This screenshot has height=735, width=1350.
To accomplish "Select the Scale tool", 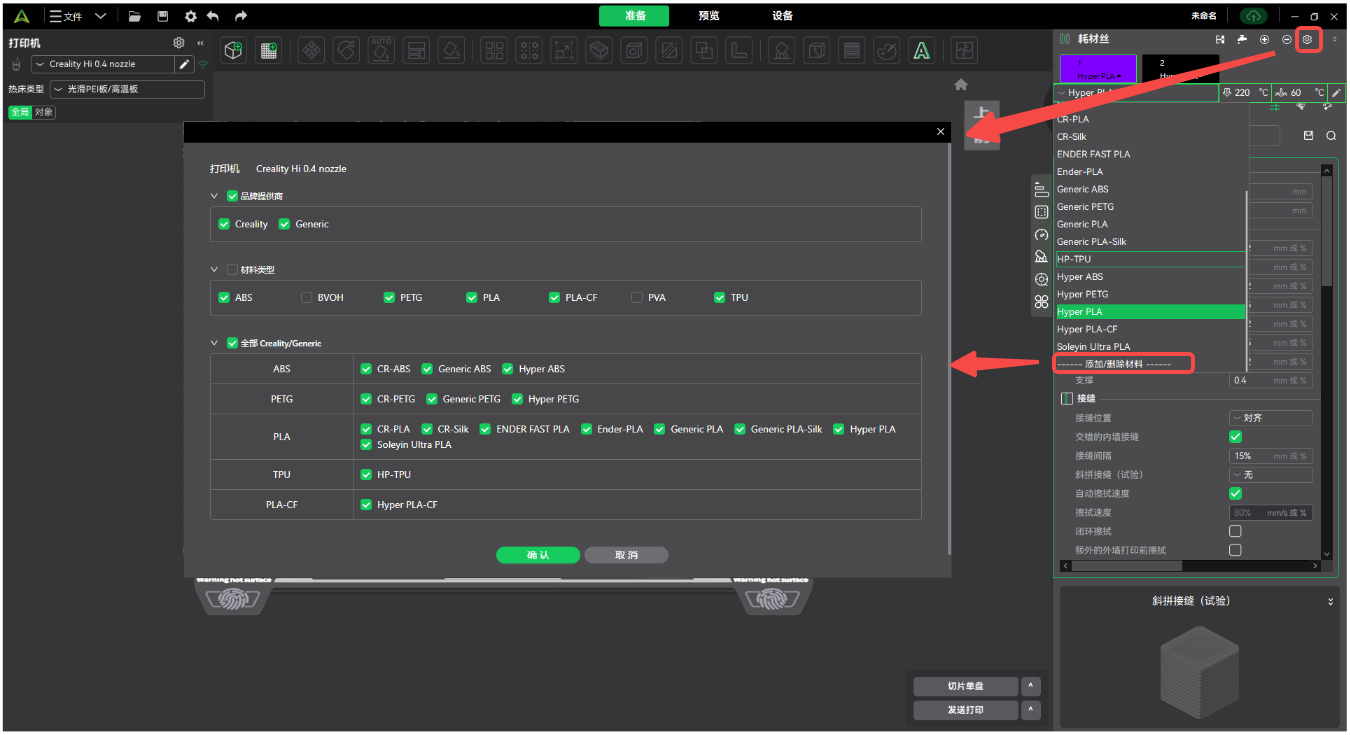I will coord(564,49).
